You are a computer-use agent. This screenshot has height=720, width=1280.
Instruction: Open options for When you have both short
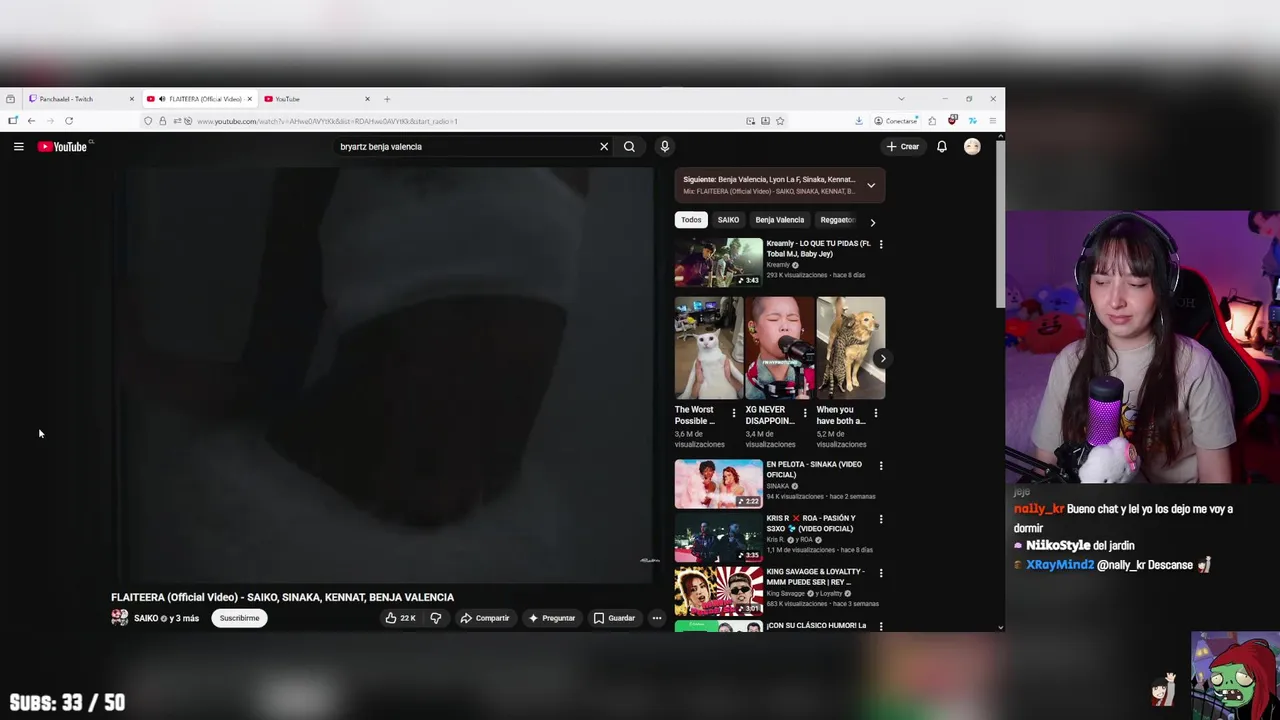point(876,413)
